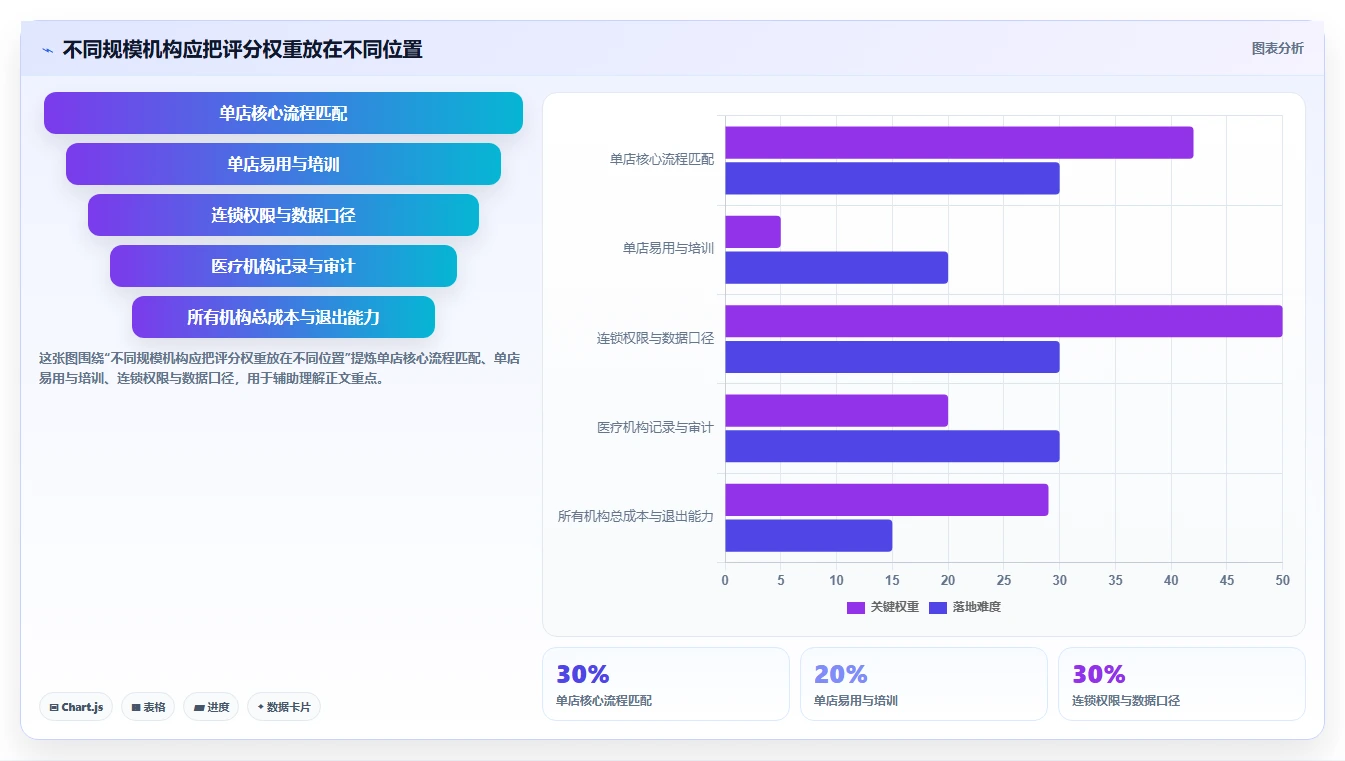Select the 单店核心流程匹配 funnel bar

283,113
